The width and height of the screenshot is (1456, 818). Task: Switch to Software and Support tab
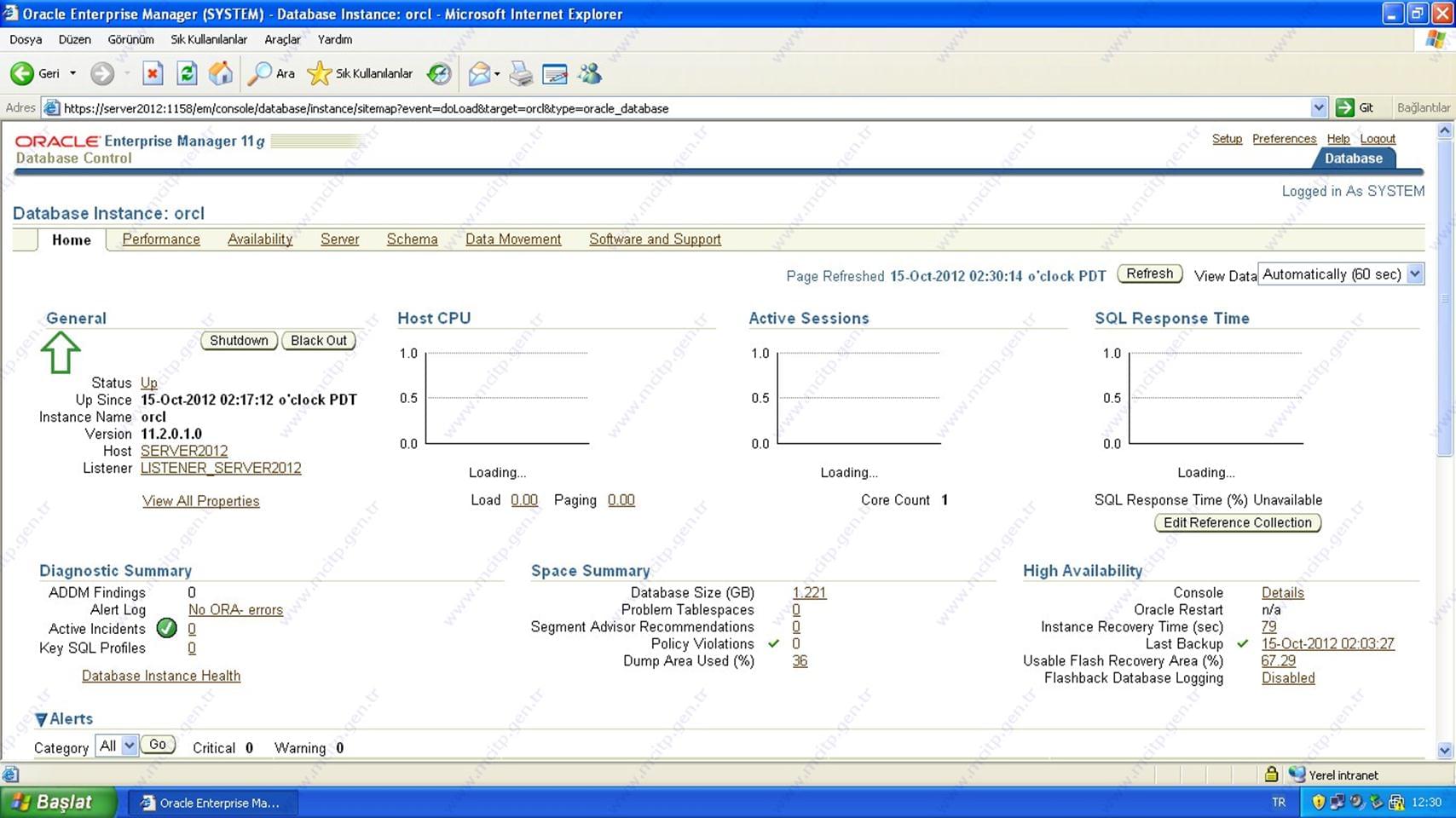coord(655,239)
